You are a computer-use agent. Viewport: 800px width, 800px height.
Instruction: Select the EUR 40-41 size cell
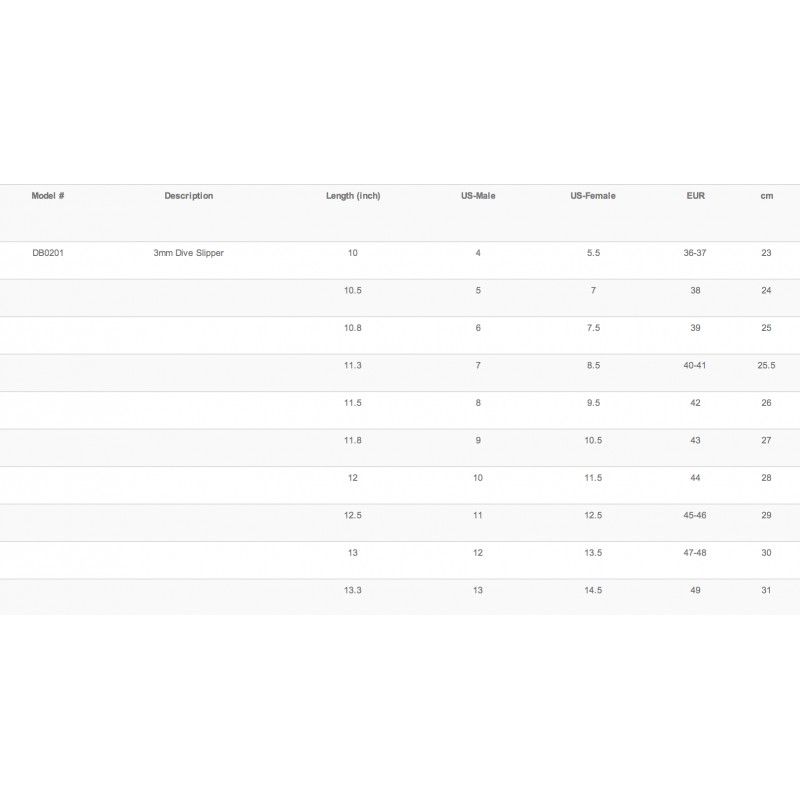tap(695, 366)
